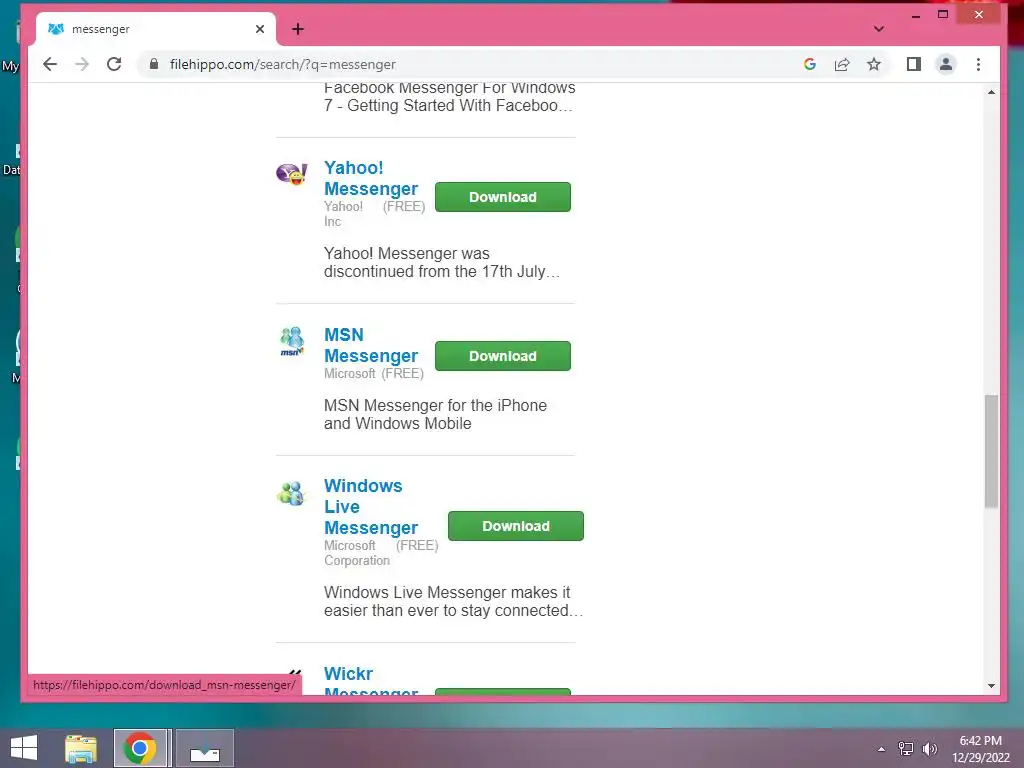Image resolution: width=1024 pixels, height=768 pixels.
Task: Open the Yahoo! Messenger title link
Action: pyautogui.click(x=370, y=178)
